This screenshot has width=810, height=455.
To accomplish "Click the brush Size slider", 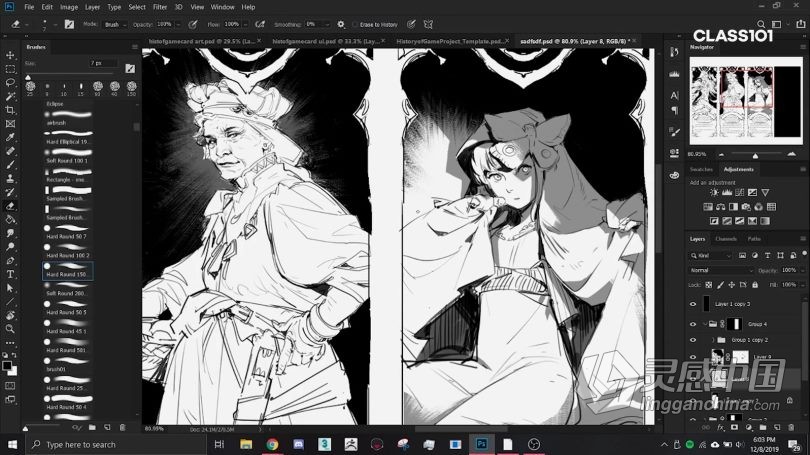I will point(70,76).
